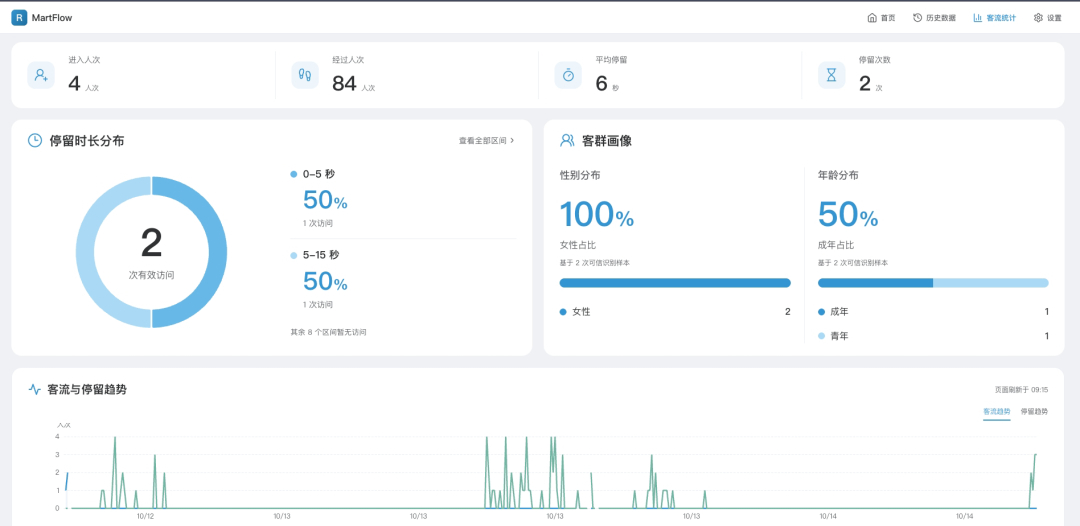Viewport: 1080px width, 526px height.
Task: Open the 历史数据 navigation item
Action: 934,18
